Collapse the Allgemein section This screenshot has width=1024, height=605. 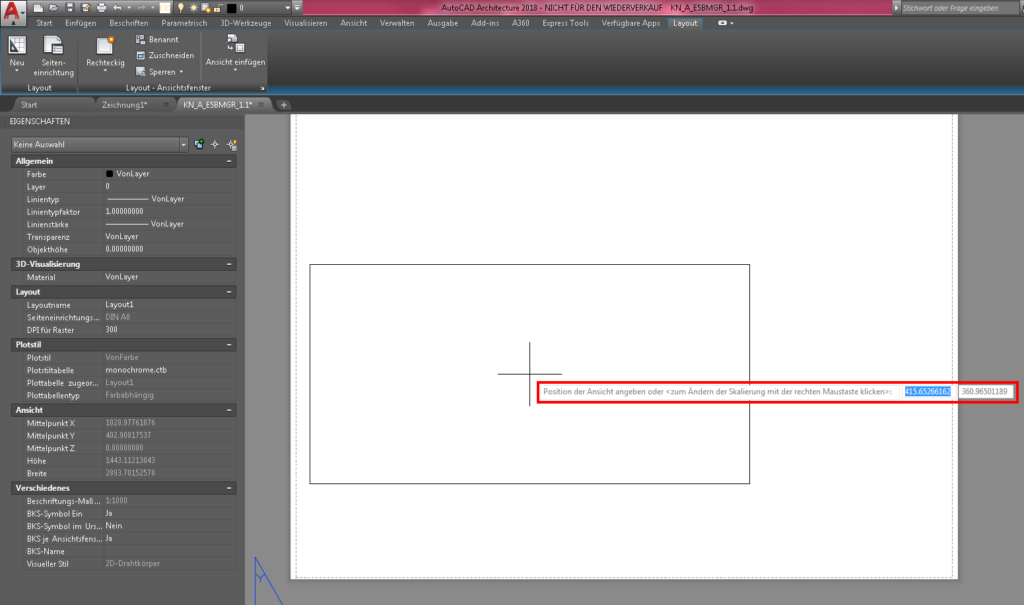(229, 161)
